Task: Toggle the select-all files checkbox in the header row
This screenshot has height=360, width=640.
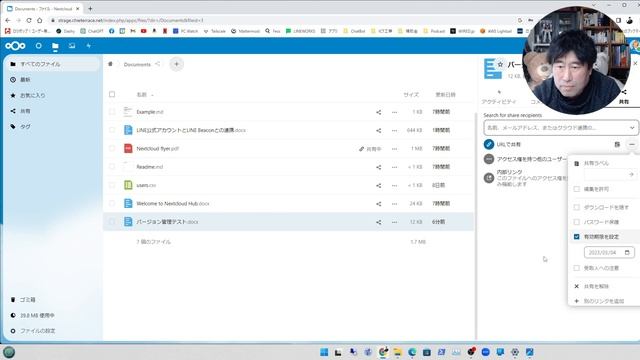Action: click(x=112, y=94)
